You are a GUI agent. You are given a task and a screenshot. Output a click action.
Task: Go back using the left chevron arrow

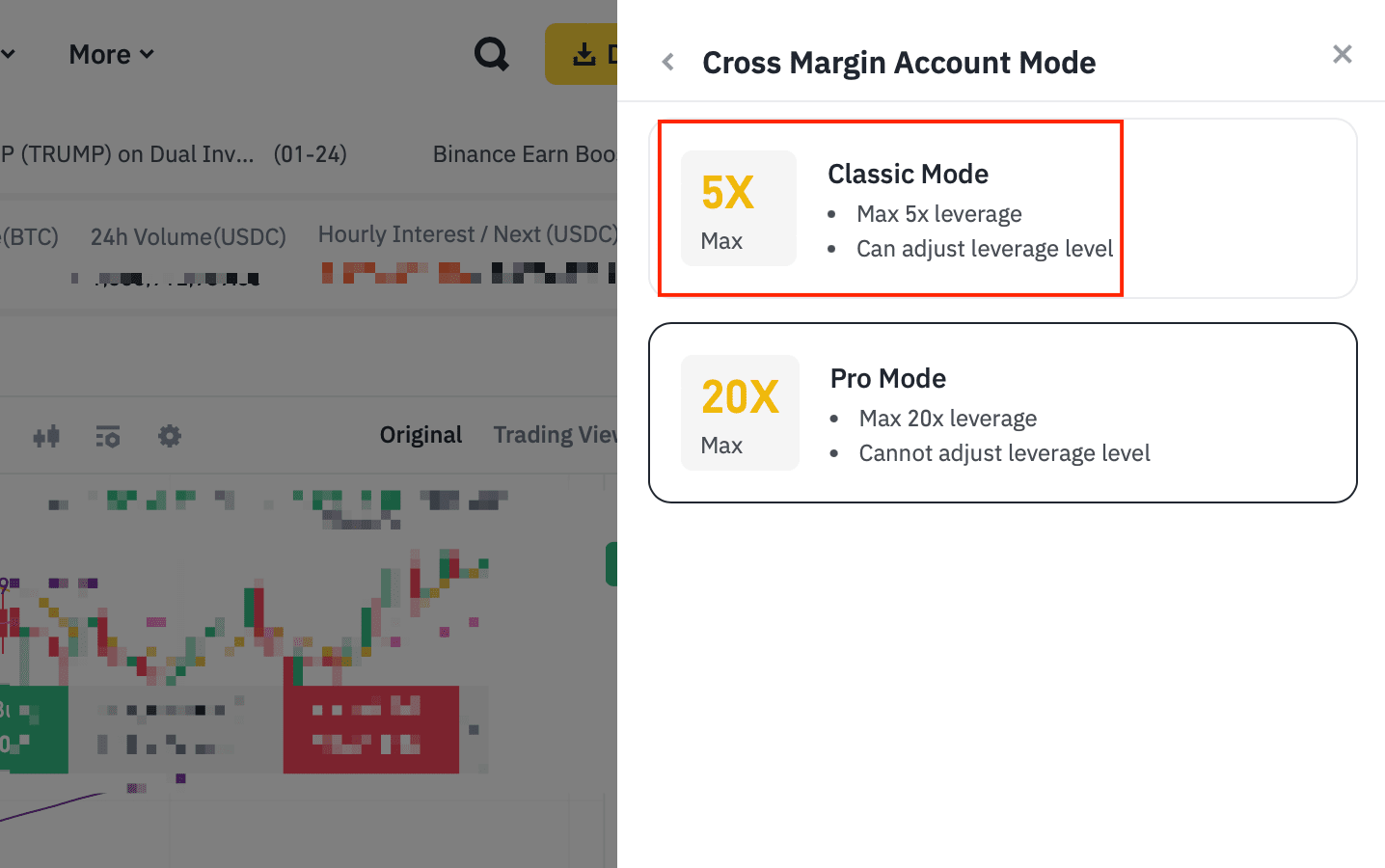(x=667, y=63)
